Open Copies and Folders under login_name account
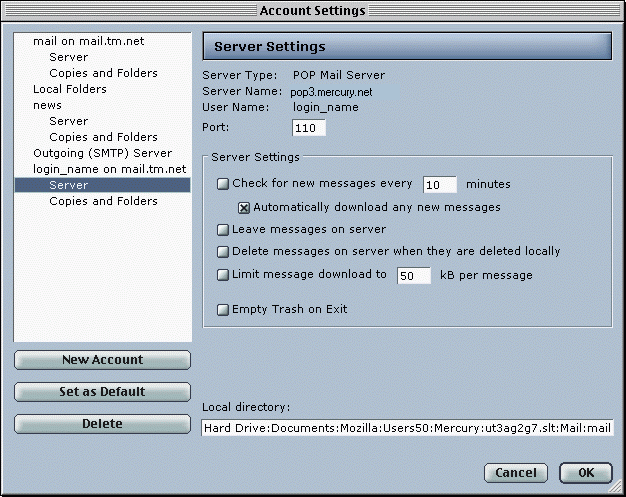Screen dimensions: 626x497 [x=103, y=201]
